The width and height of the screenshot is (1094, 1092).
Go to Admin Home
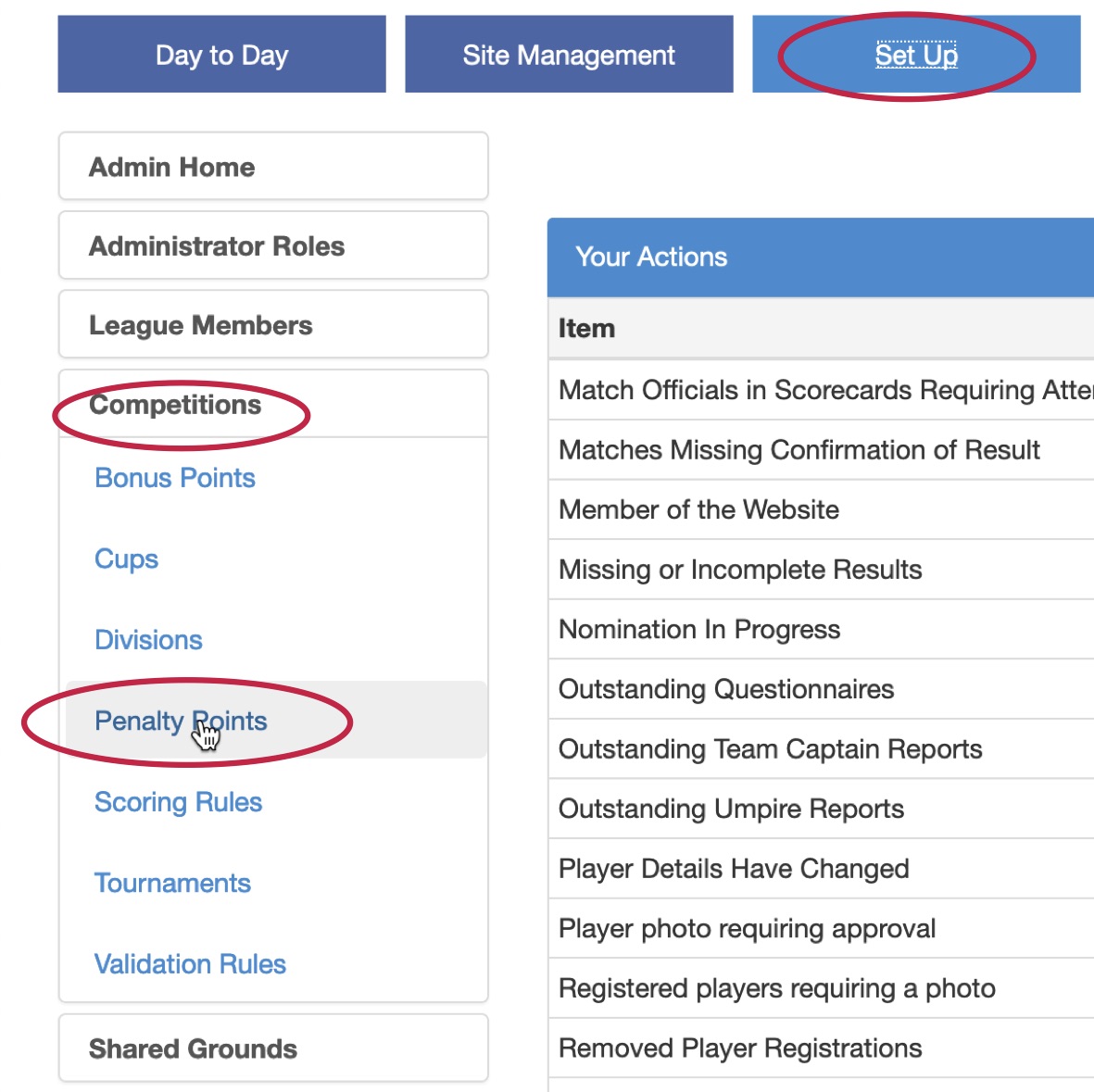point(273,167)
